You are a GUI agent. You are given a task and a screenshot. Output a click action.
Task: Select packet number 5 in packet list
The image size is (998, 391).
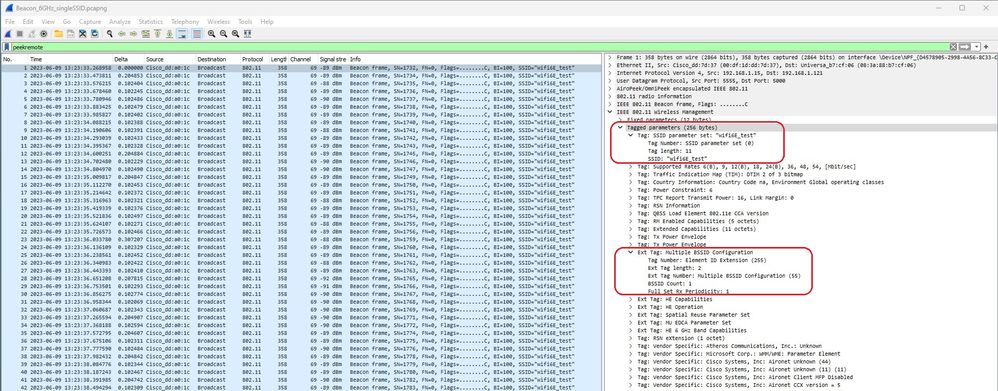[x=300, y=99]
